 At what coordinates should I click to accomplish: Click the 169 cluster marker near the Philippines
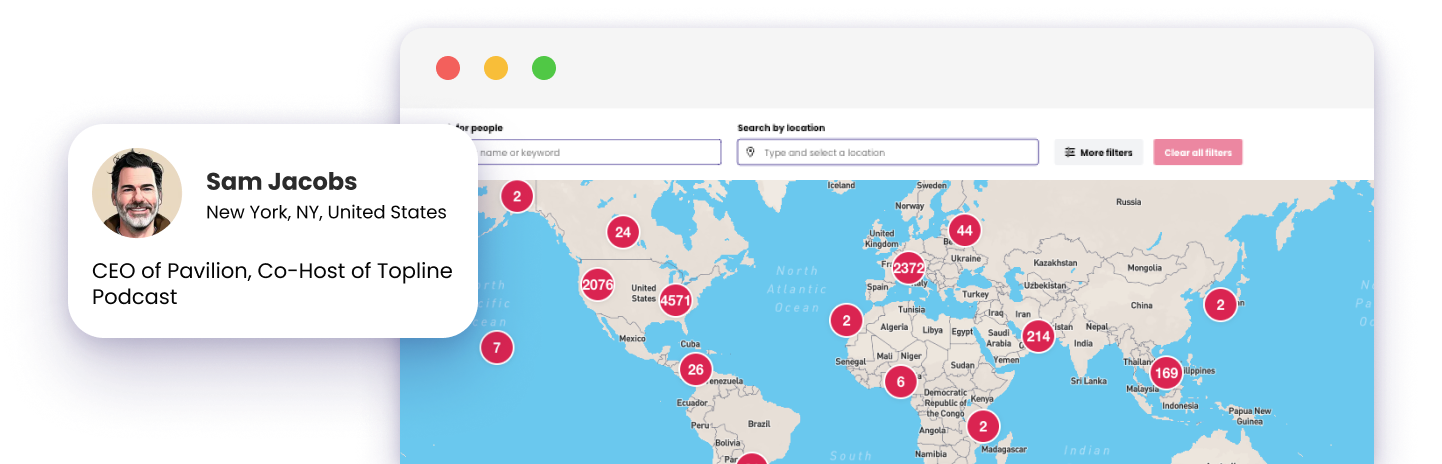pyautogui.click(x=1166, y=374)
